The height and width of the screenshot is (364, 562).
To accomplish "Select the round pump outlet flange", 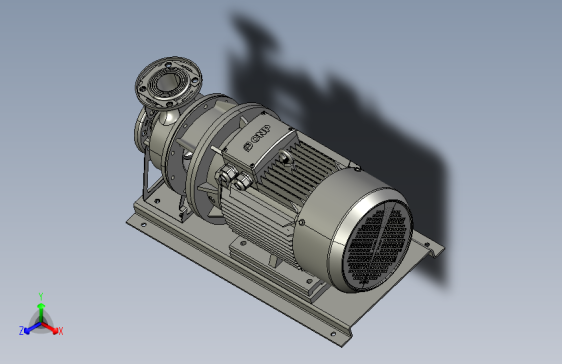I will [x=168, y=82].
